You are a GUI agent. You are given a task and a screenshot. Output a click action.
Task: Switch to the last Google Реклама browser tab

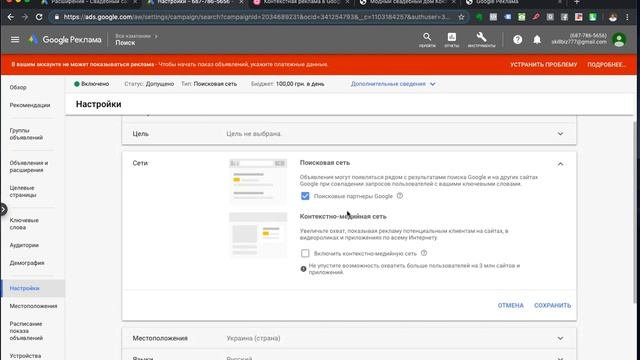click(x=513, y=2)
